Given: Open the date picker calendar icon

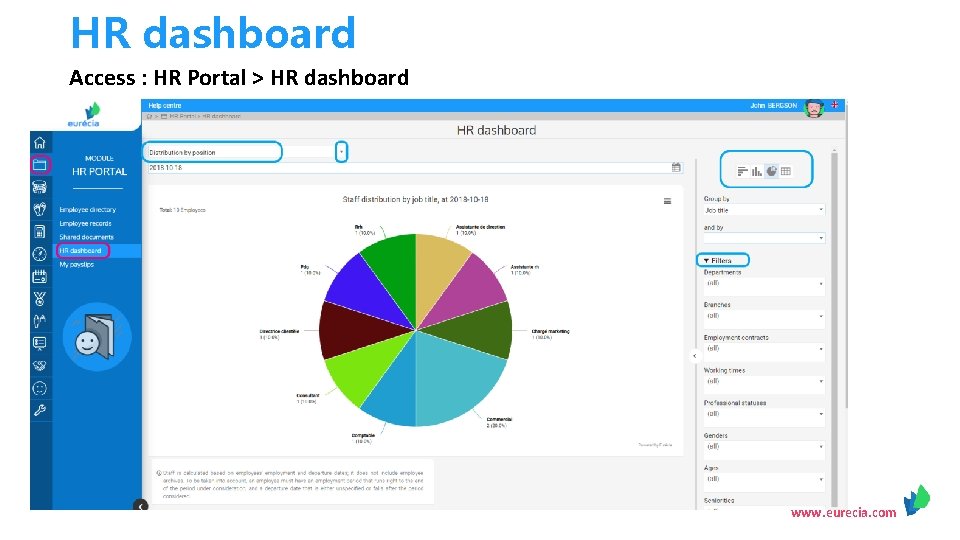Looking at the screenshot, I should (x=676, y=167).
